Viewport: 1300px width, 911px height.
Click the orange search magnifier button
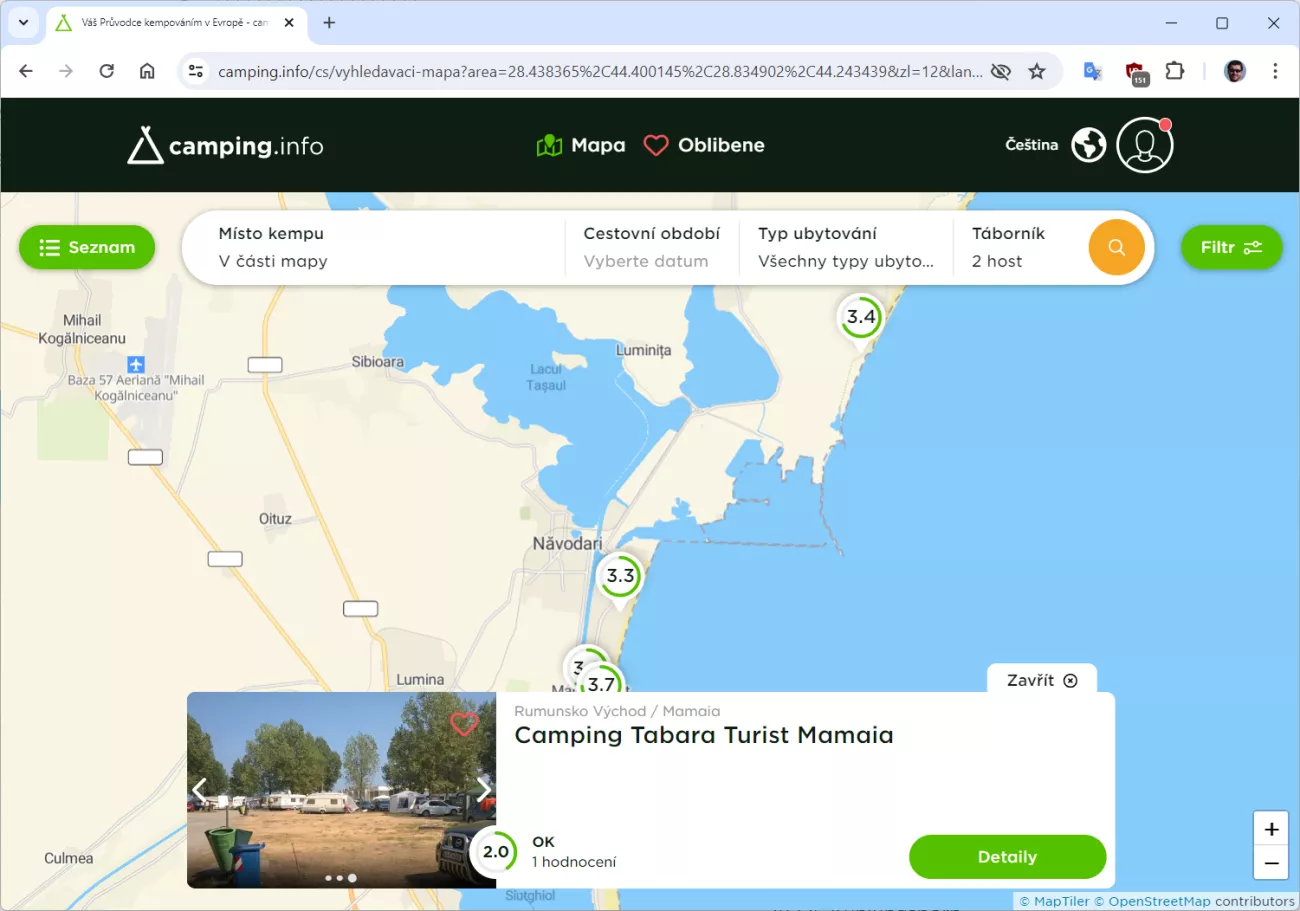[x=1116, y=247]
